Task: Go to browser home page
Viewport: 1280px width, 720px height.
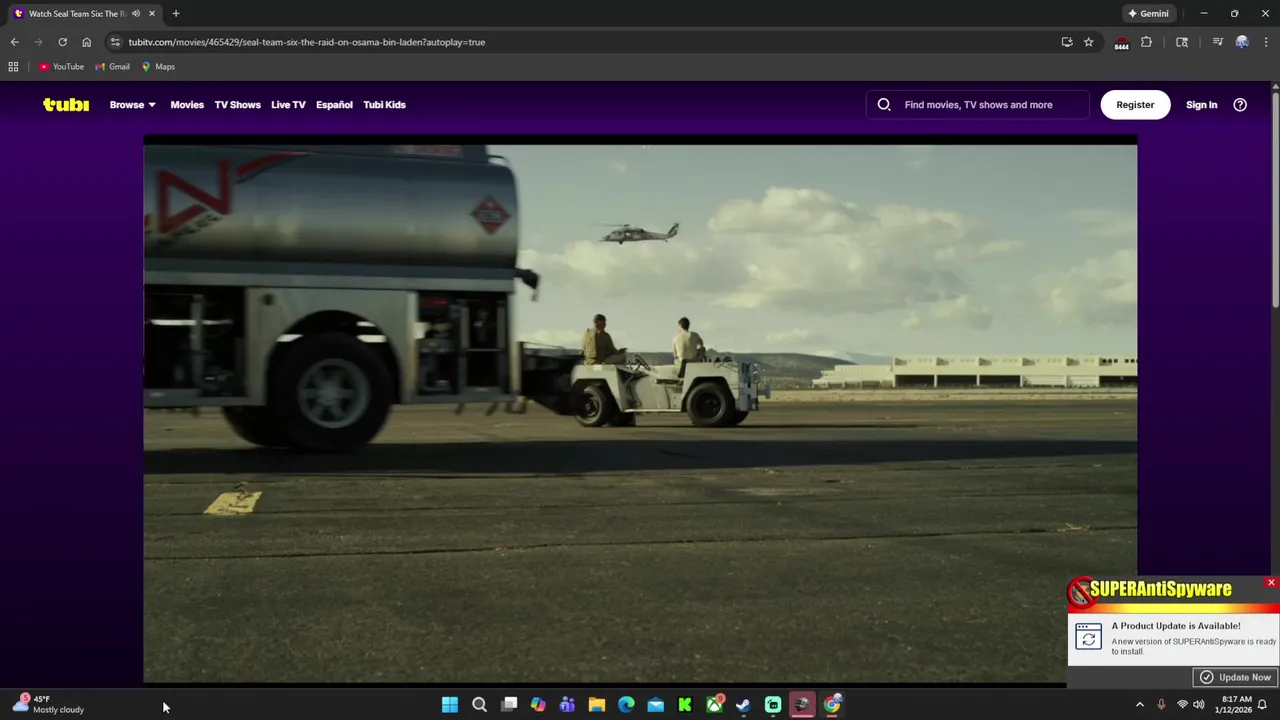Action: pyautogui.click(x=86, y=42)
